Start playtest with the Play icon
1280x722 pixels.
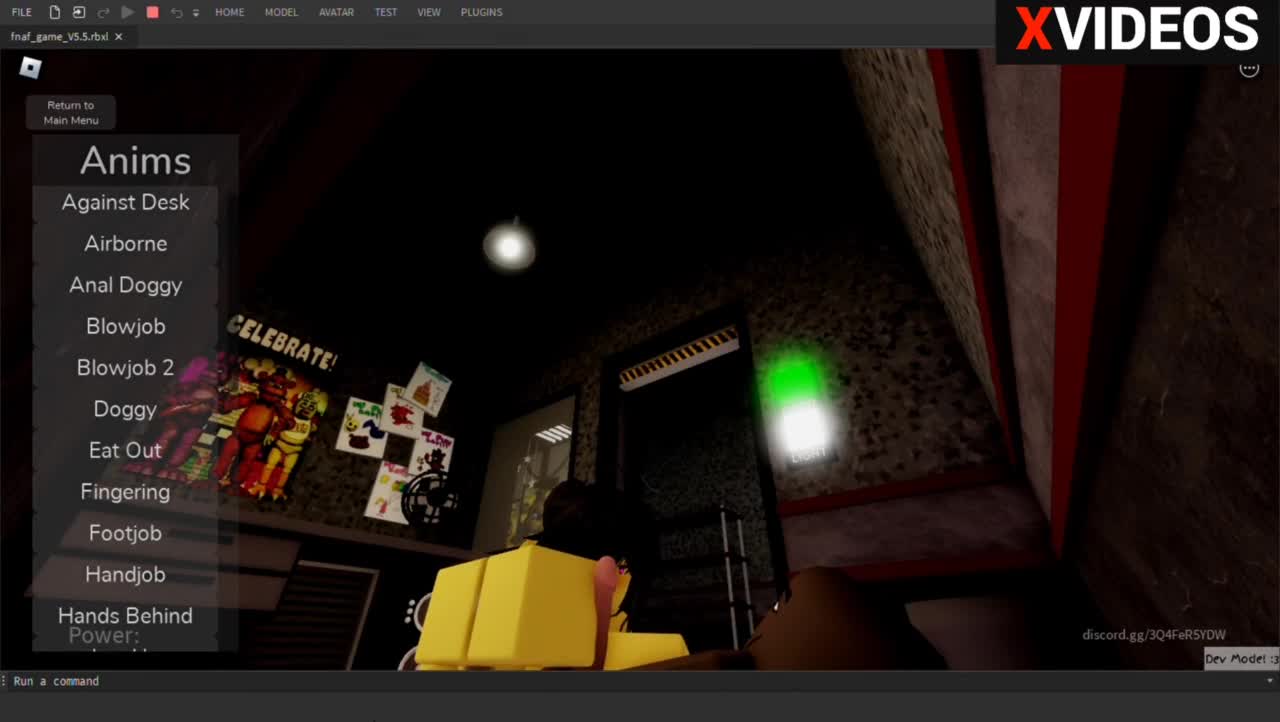(x=127, y=12)
